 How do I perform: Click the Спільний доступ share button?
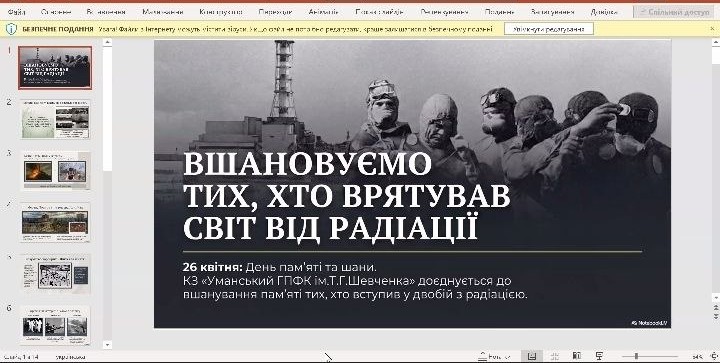pyautogui.click(x=675, y=12)
